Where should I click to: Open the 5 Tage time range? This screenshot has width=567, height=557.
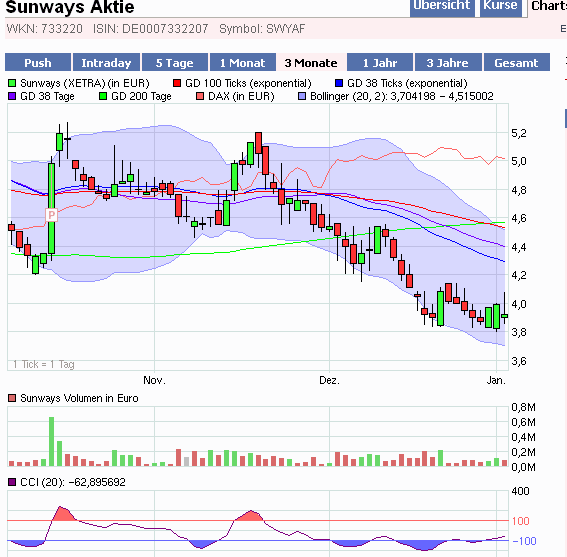click(175, 63)
